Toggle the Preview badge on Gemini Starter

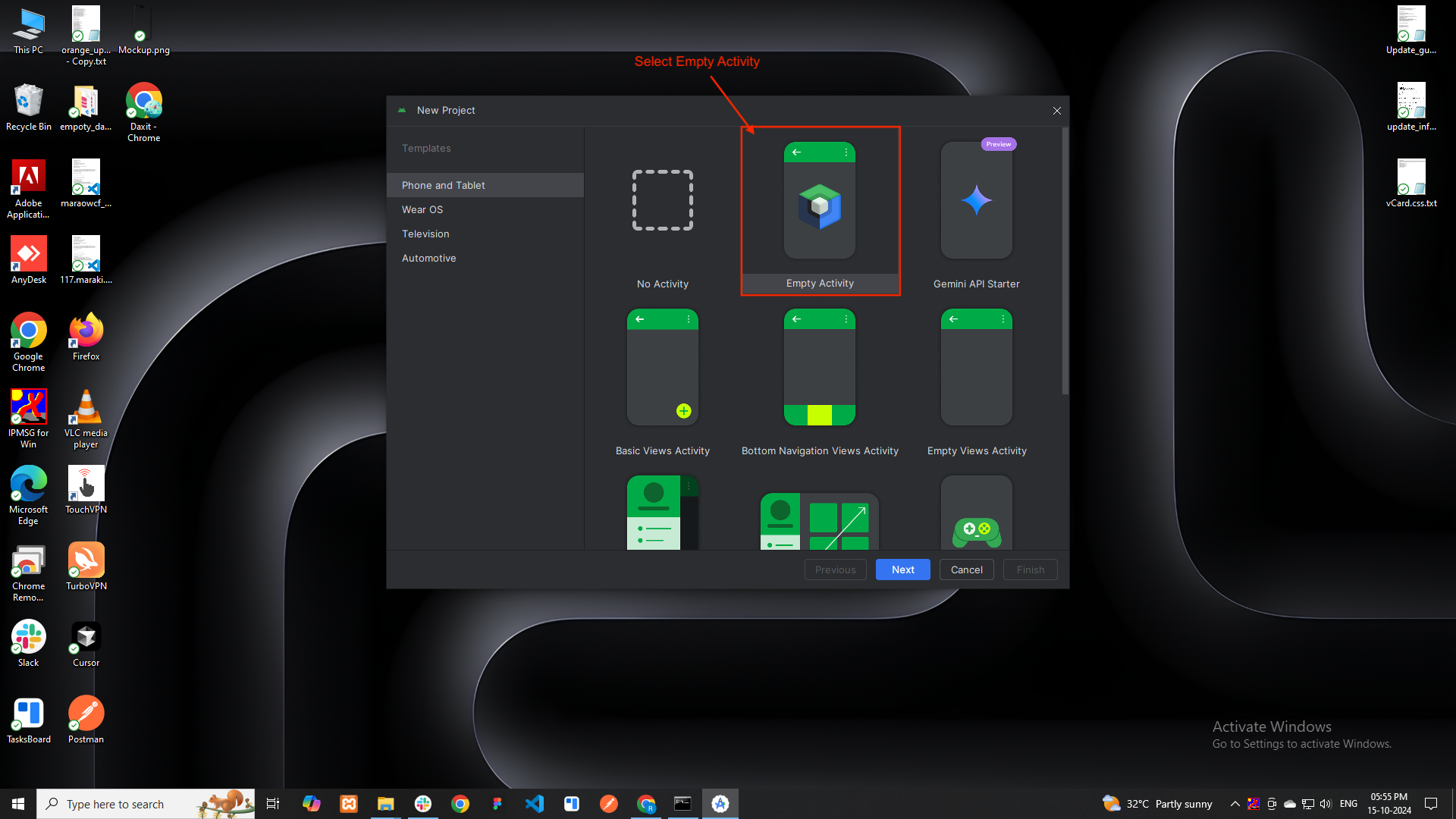pos(997,144)
